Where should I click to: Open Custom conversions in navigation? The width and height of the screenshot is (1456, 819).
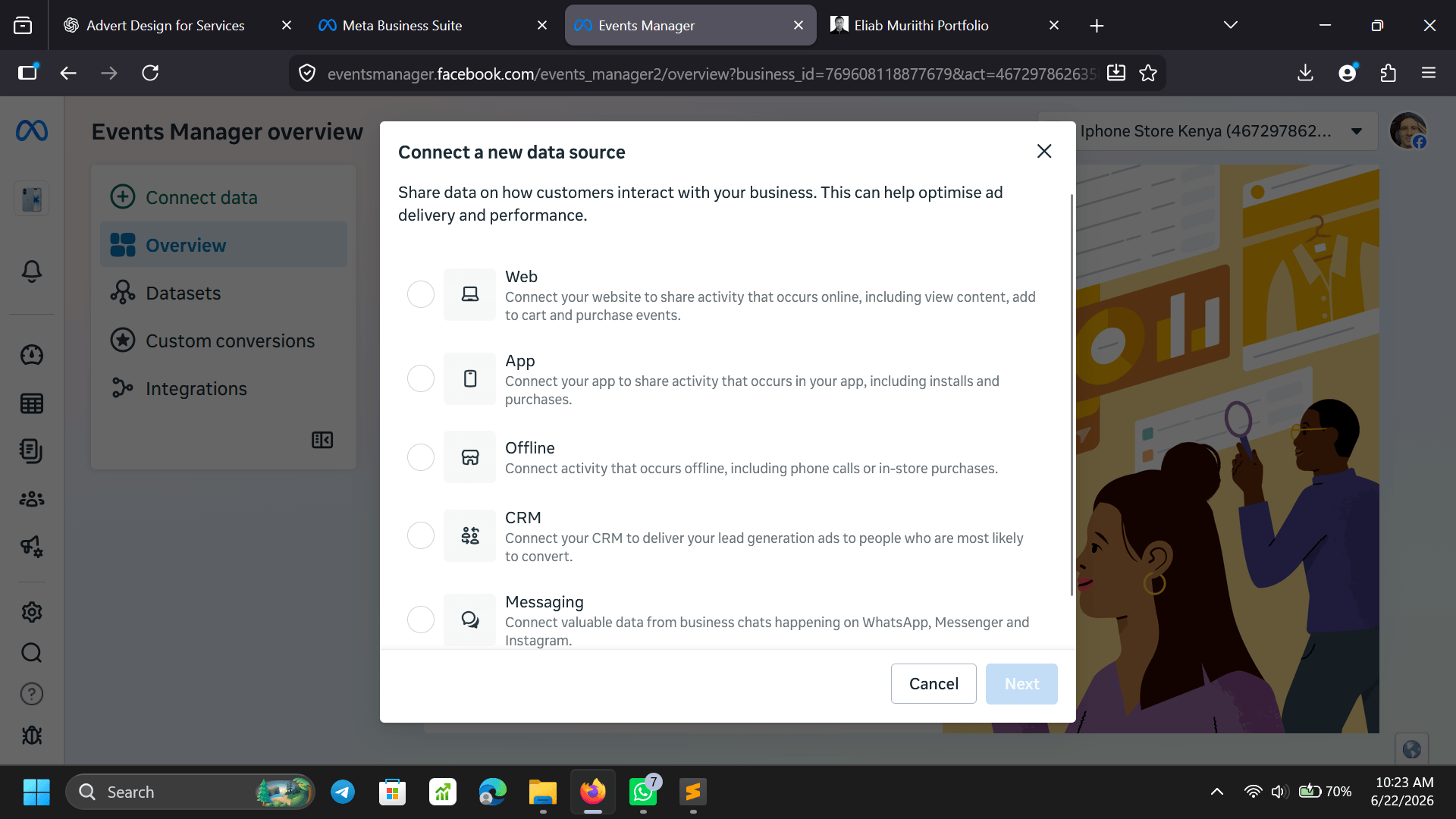pos(224,340)
